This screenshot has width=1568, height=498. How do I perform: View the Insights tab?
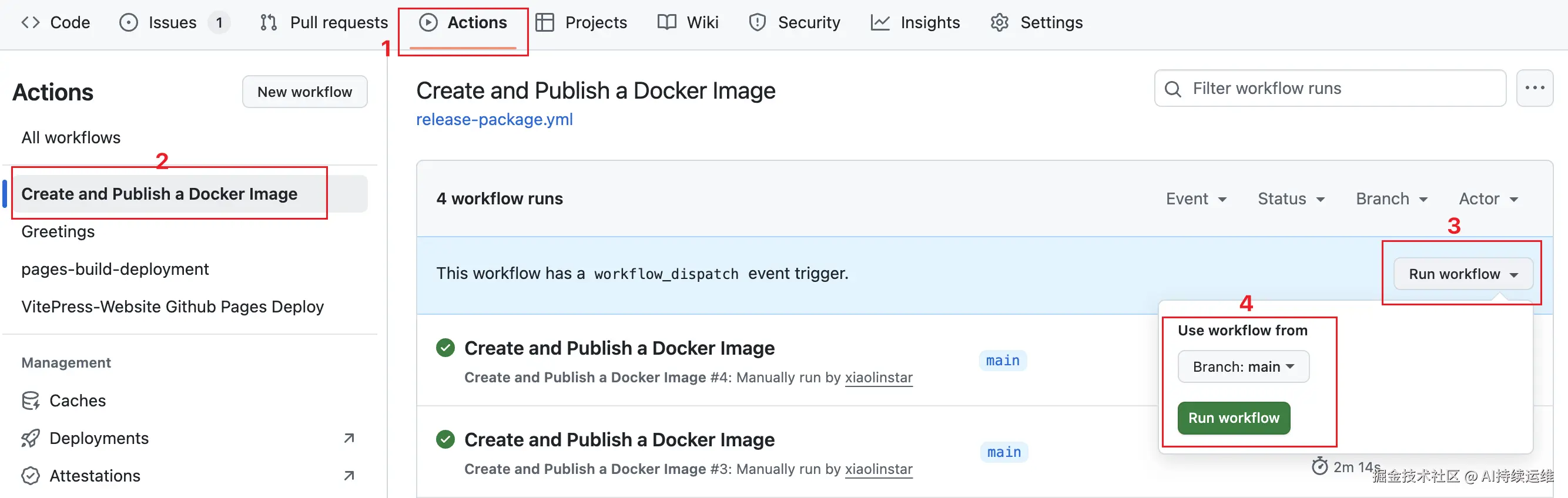(915, 22)
